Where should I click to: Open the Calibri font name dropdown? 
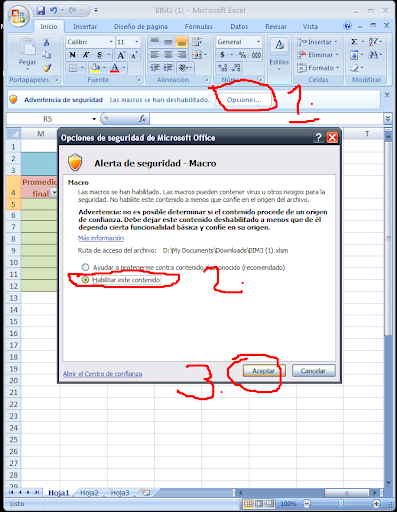(x=111, y=42)
